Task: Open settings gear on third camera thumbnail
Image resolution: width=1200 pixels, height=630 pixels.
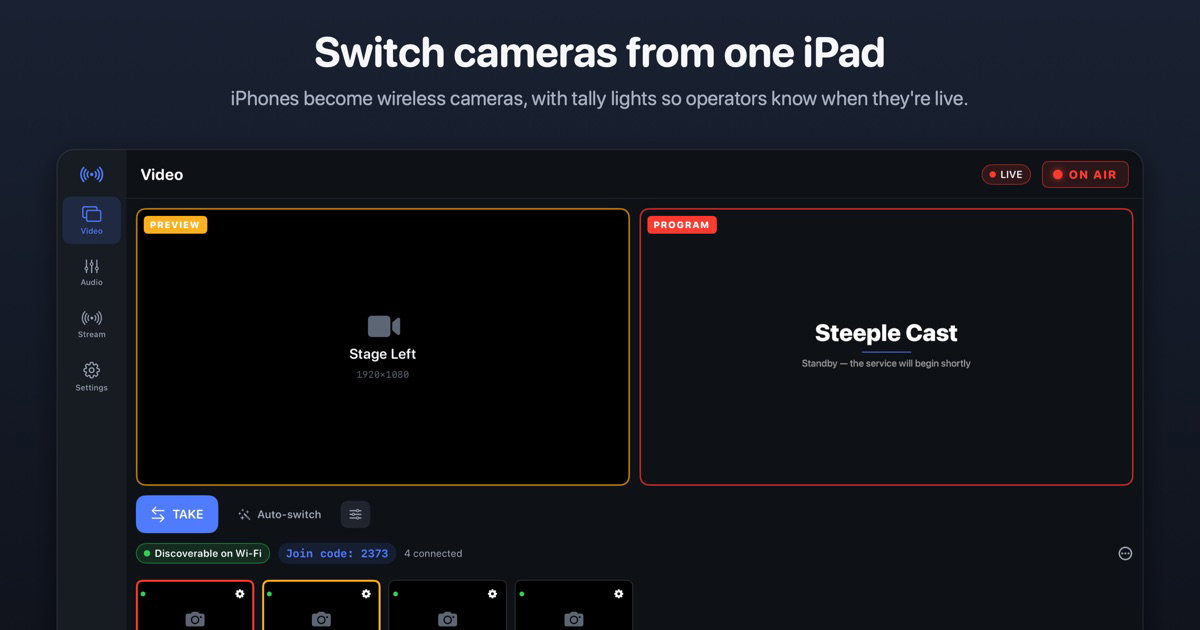Action: (492, 594)
